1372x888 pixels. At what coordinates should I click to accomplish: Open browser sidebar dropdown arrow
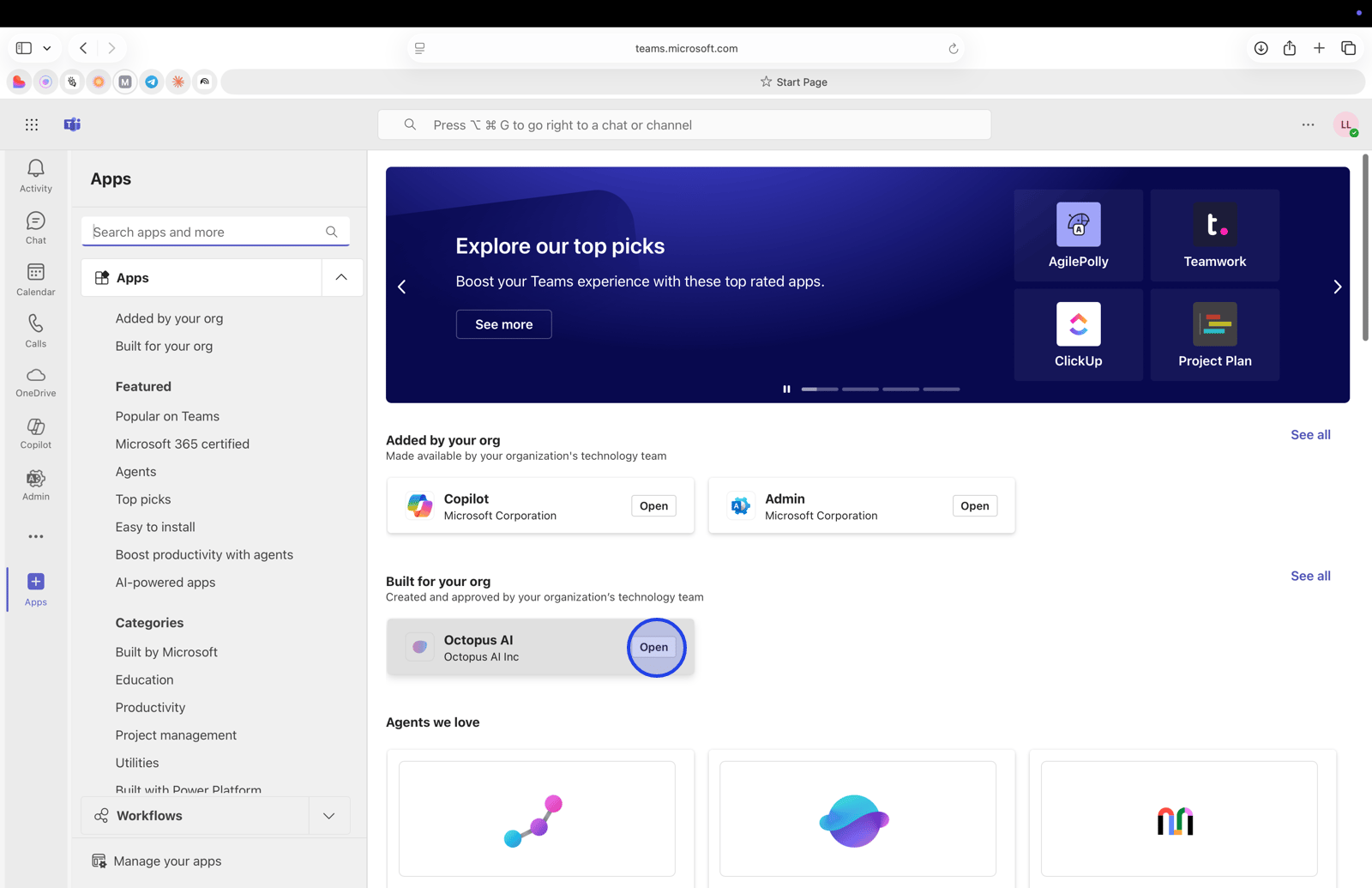pyautogui.click(x=47, y=48)
